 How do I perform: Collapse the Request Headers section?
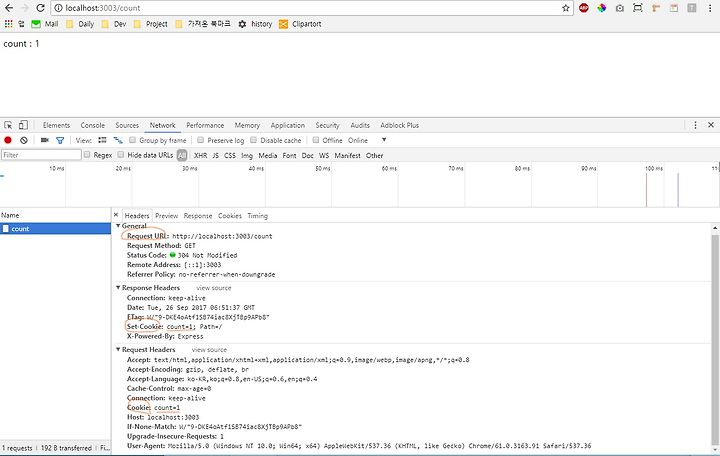118,349
